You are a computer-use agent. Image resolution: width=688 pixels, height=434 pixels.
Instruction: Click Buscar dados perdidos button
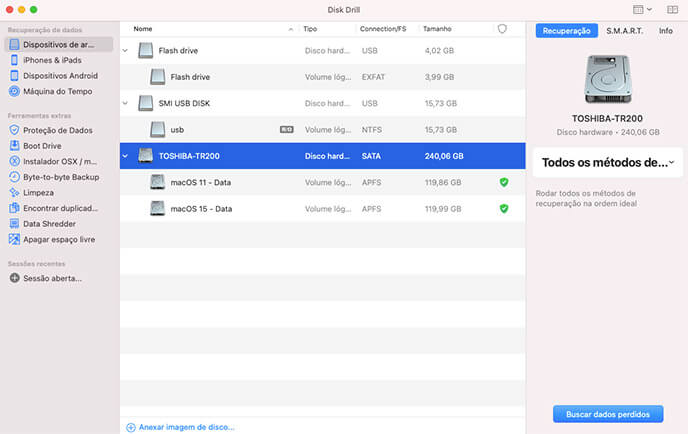click(x=607, y=413)
